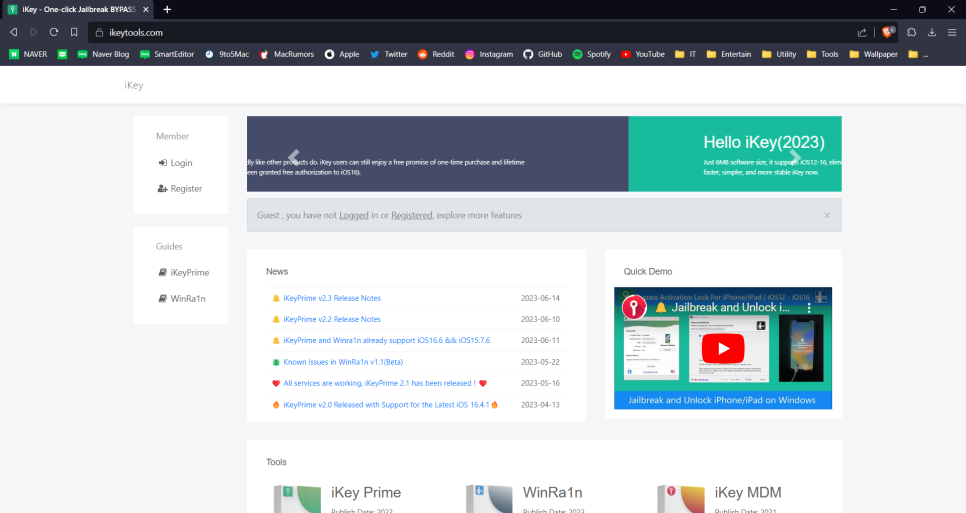This screenshot has height=513, width=966.
Task: Open the Apple bookmark
Action: point(342,54)
